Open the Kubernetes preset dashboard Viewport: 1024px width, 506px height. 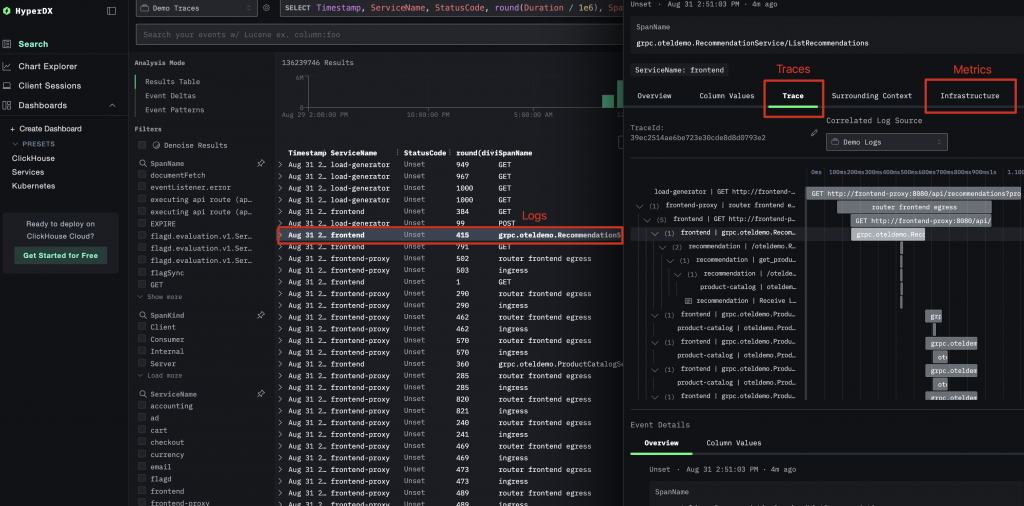point(33,186)
